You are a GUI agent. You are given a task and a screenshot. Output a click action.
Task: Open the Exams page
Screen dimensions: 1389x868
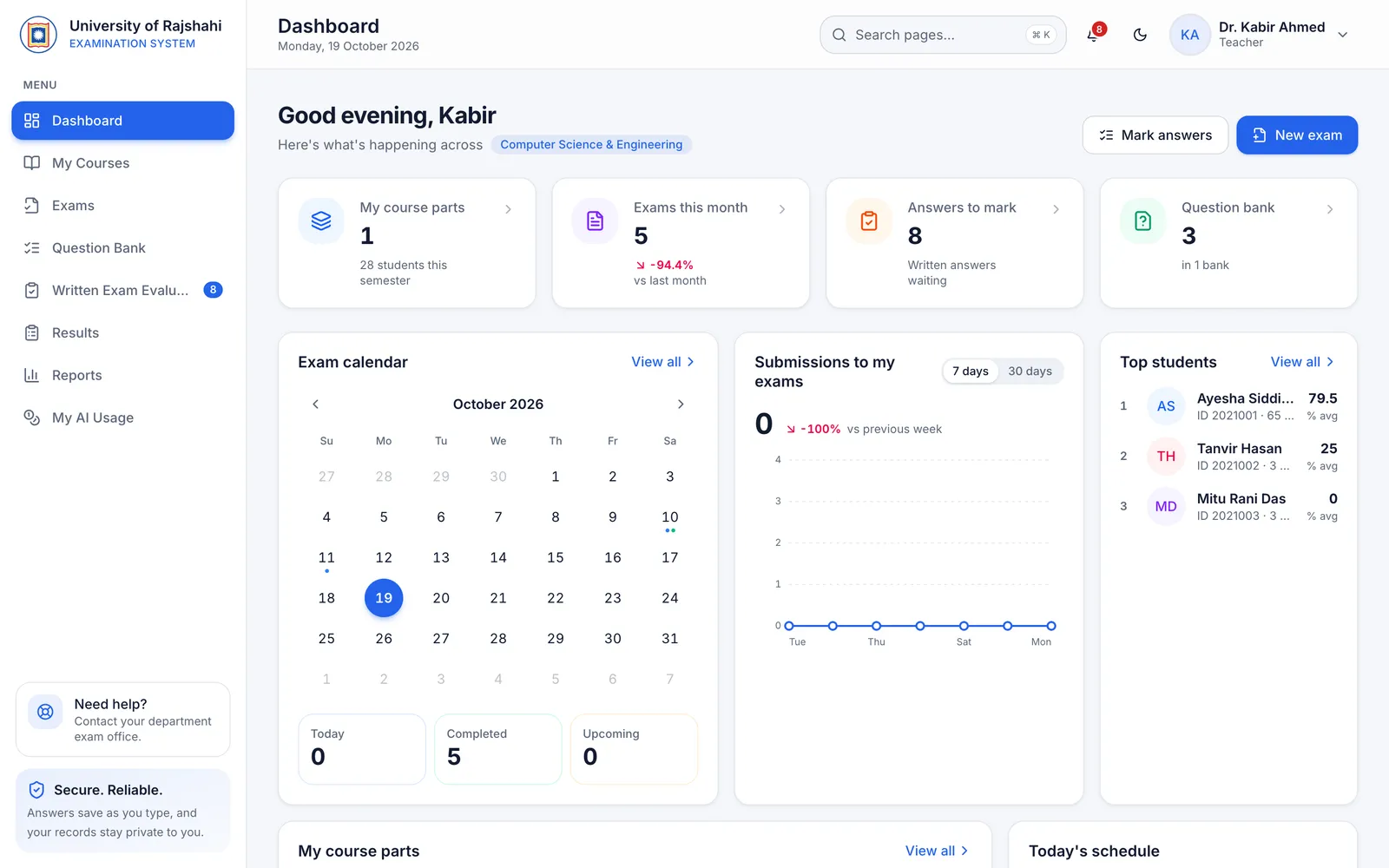coord(122,206)
